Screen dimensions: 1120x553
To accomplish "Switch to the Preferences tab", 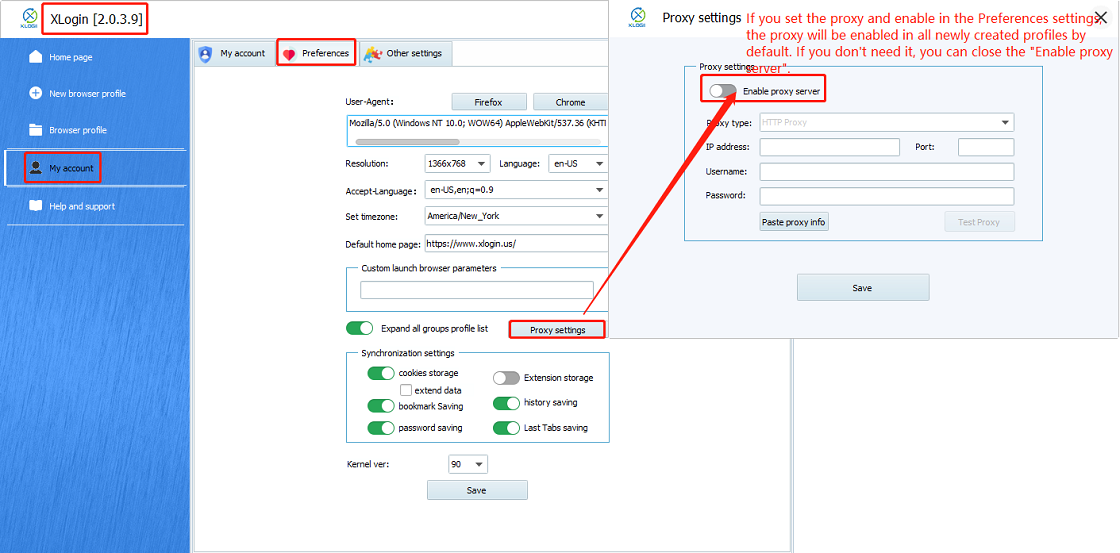I will pyautogui.click(x=316, y=54).
